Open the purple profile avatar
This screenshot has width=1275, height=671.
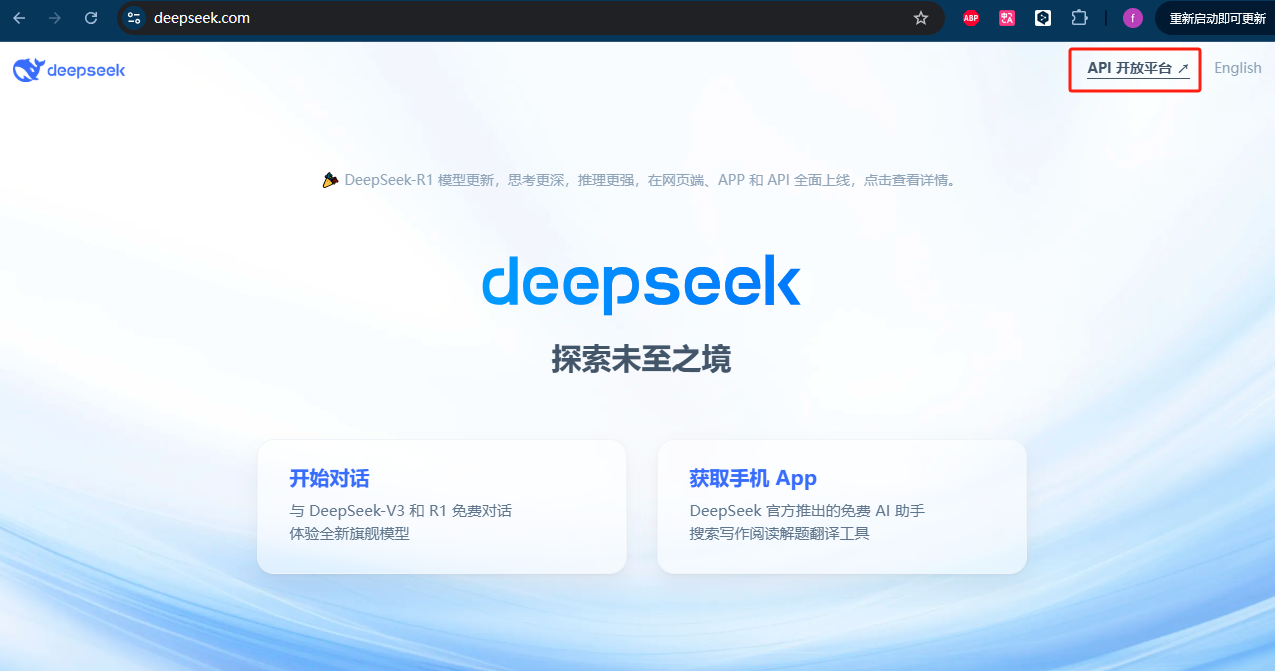point(1133,18)
